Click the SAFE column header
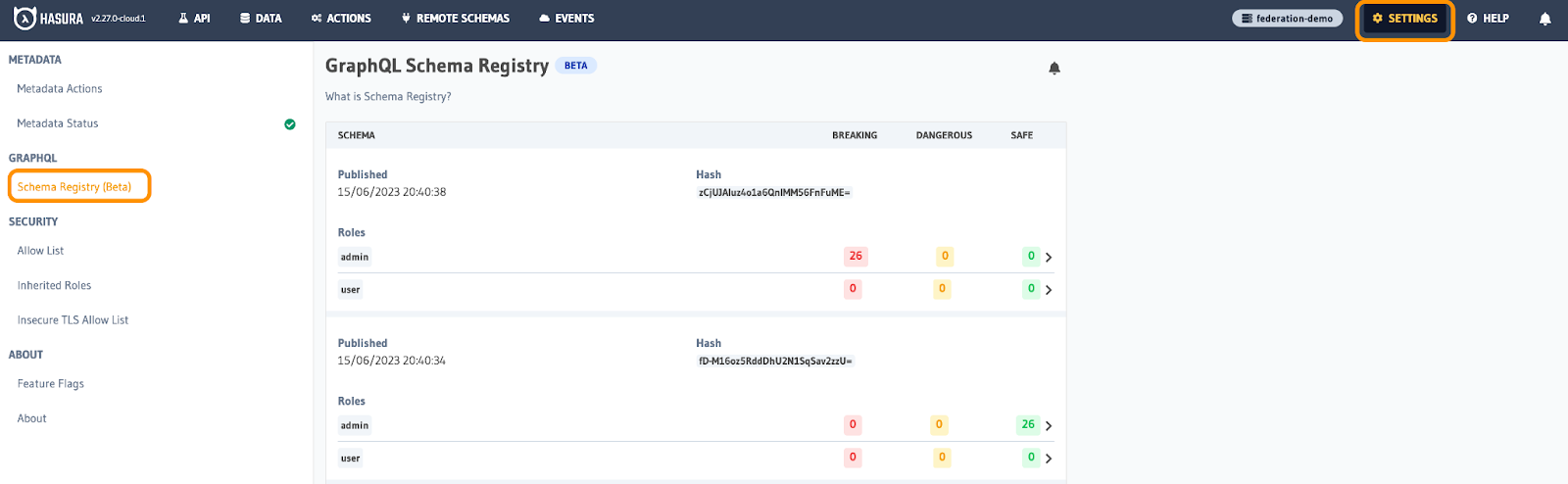This screenshot has width=1568, height=484. tap(1022, 136)
